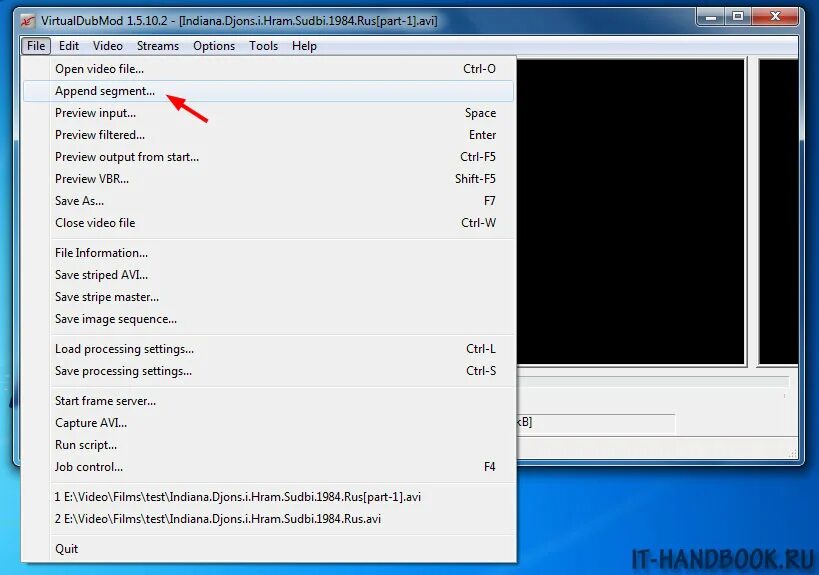Open the File menu
Image resolution: width=819 pixels, height=575 pixels.
click(36, 46)
